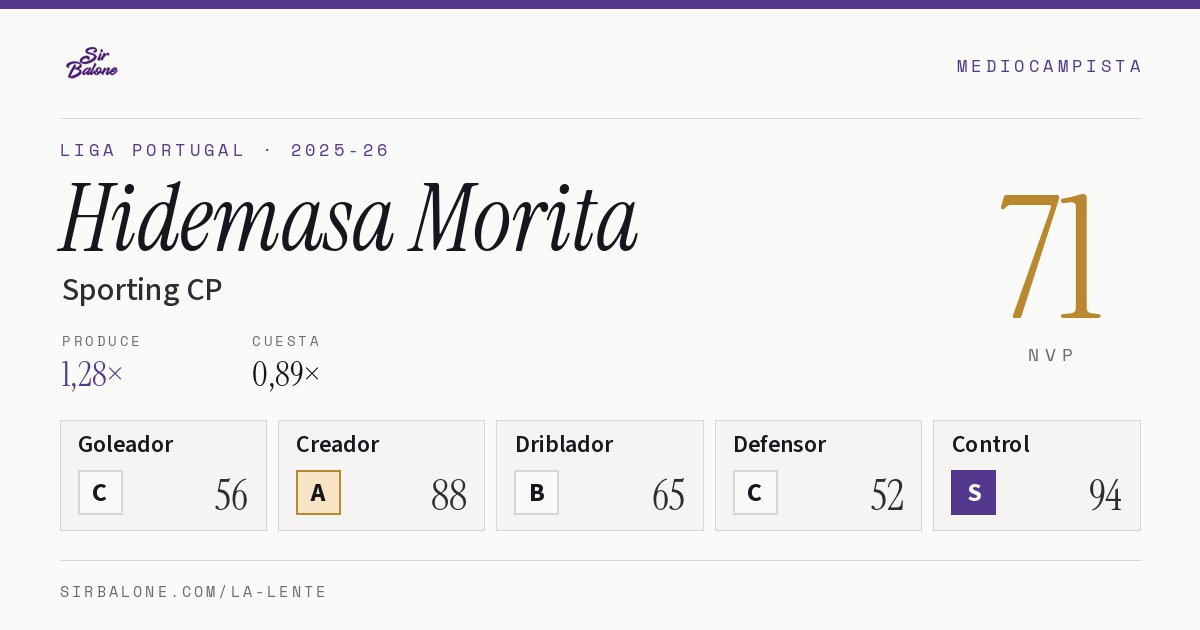Click the NVP label under the rating
Viewport: 1200px width, 630px height.
[1051, 355]
